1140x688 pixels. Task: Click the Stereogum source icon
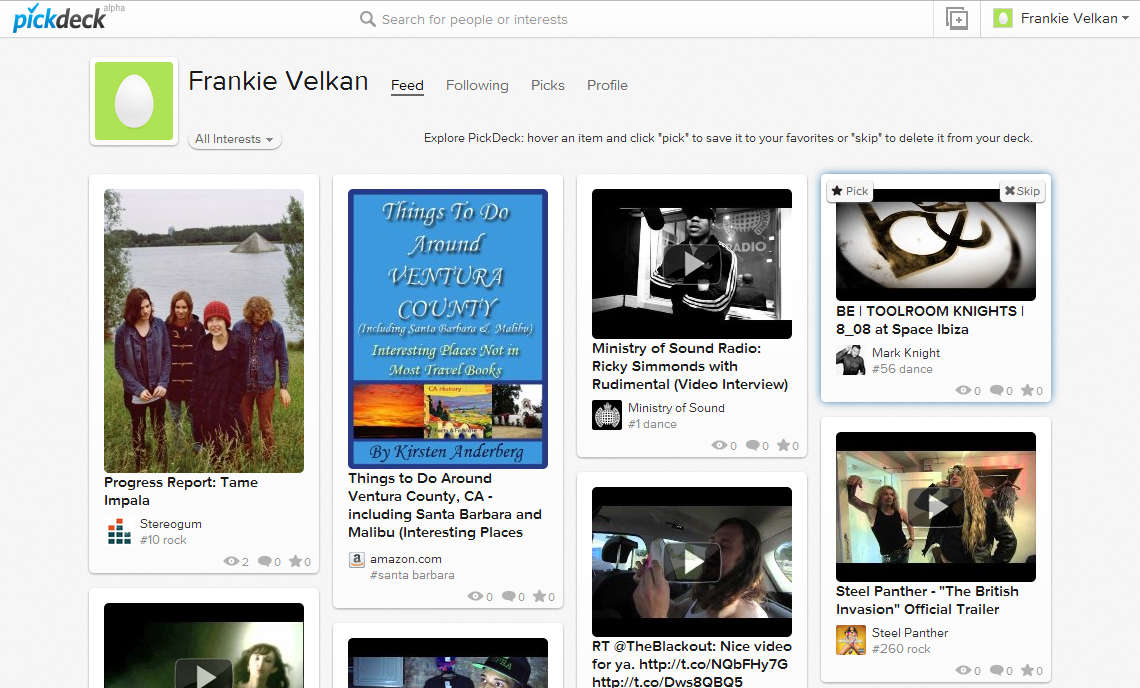click(119, 532)
